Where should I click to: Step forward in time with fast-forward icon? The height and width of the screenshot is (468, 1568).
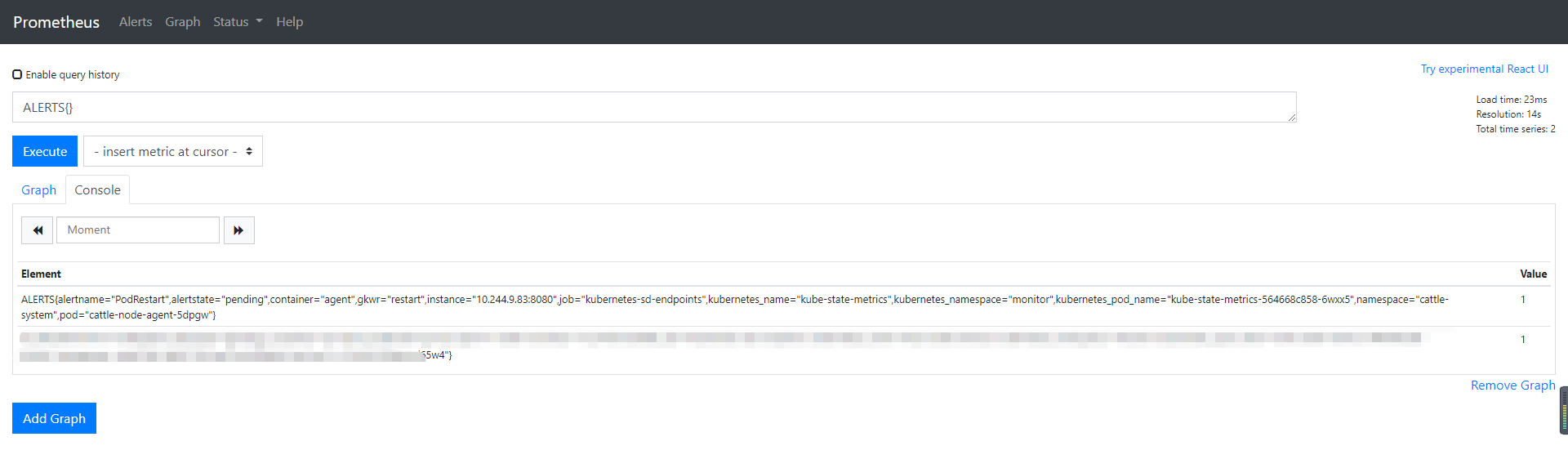[238, 230]
